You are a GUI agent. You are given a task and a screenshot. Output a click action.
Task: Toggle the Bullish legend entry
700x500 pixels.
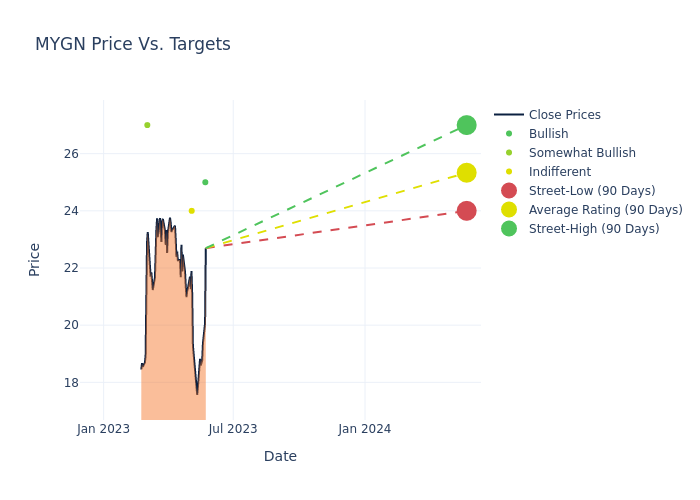point(548,134)
